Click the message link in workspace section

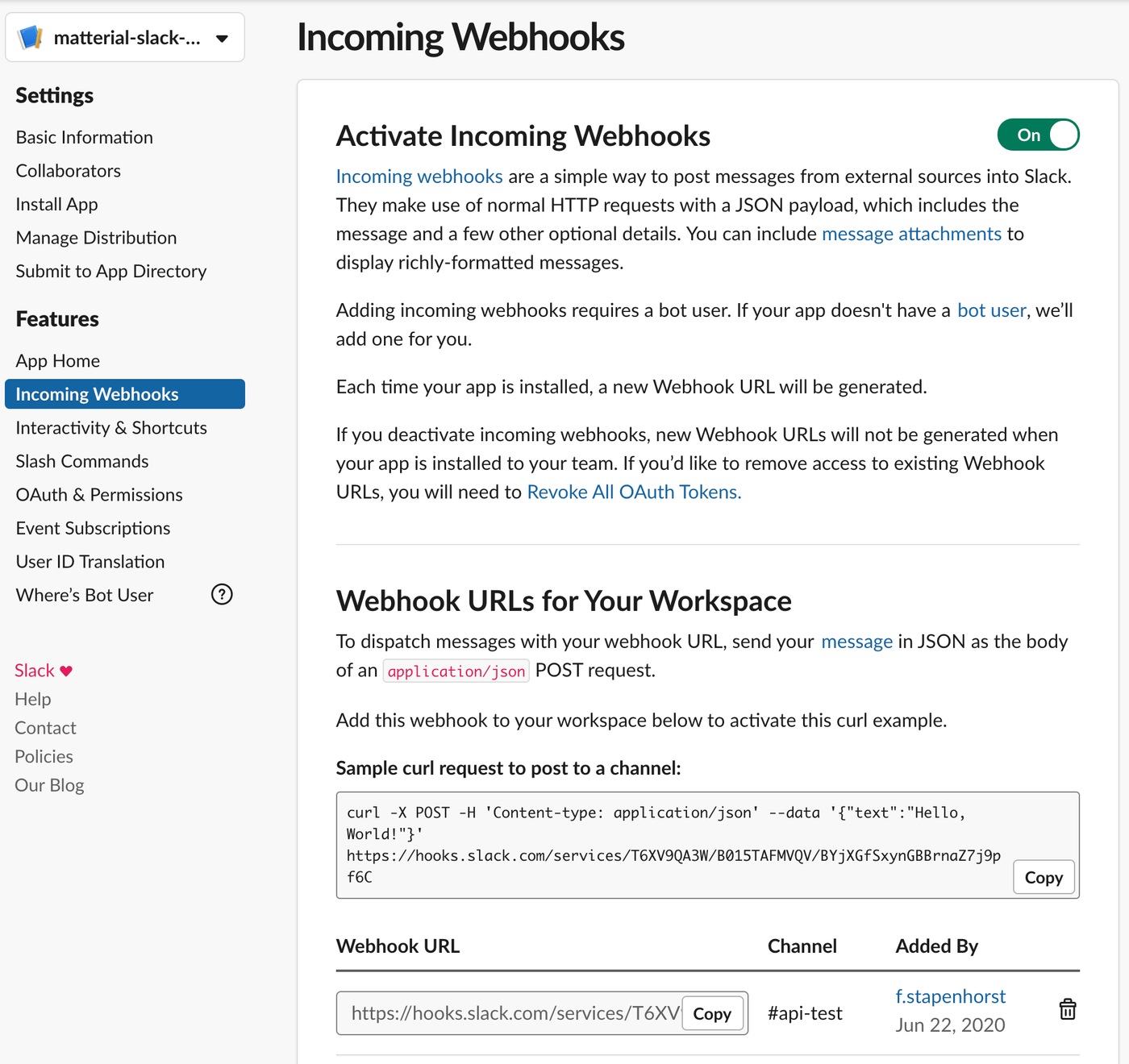(x=856, y=642)
